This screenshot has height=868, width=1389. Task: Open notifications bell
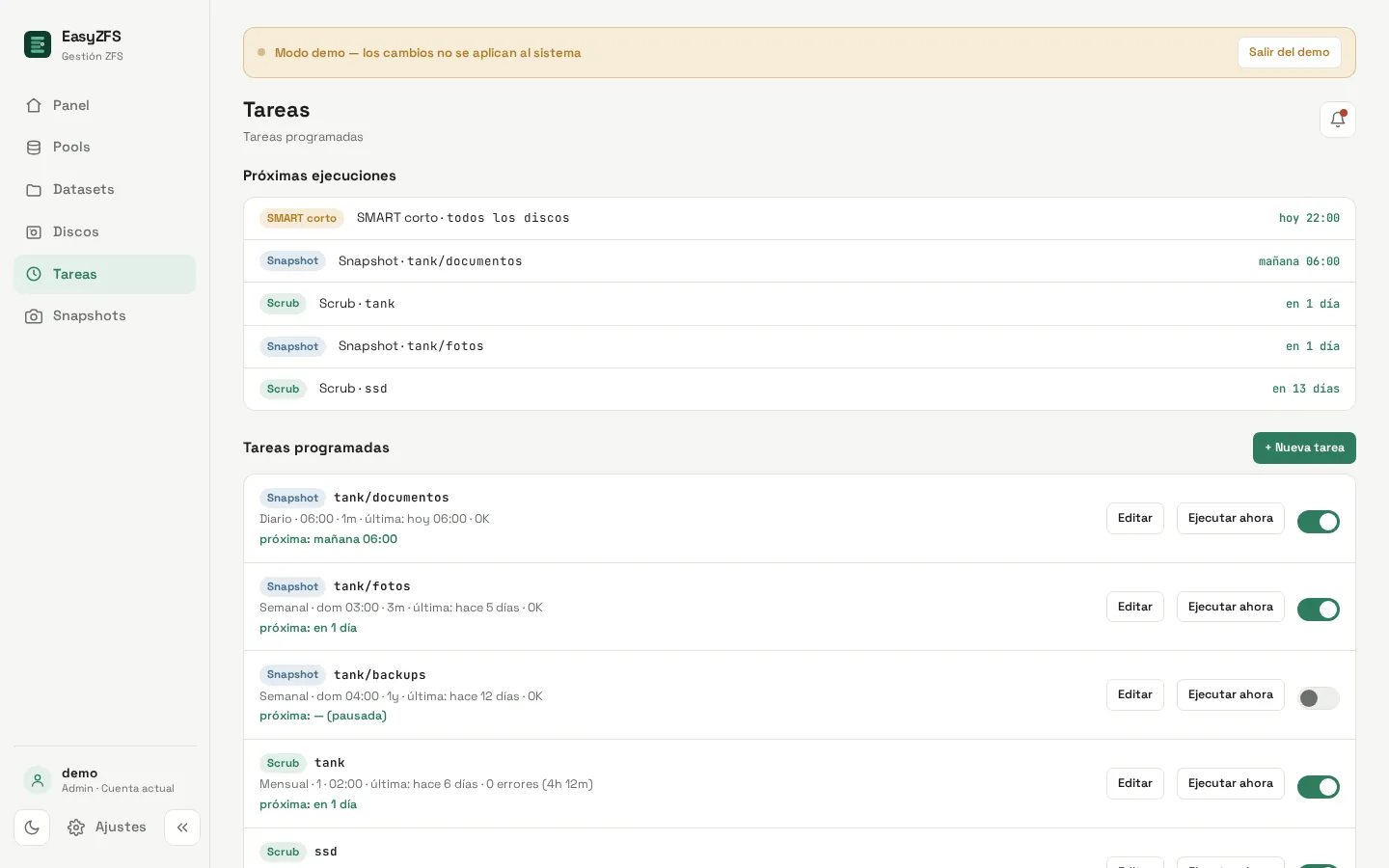(1338, 120)
